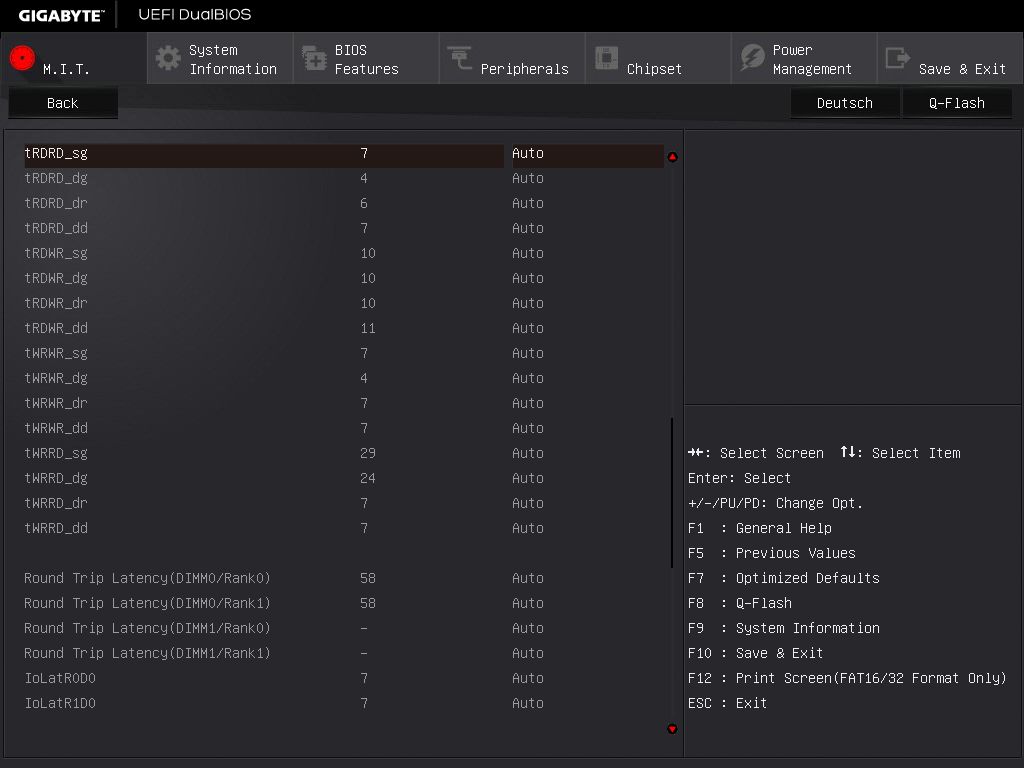Viewport: 1024px width, 768px height.
Task: Select the tRDWR_dr timing label
Action: click(56, 303)
